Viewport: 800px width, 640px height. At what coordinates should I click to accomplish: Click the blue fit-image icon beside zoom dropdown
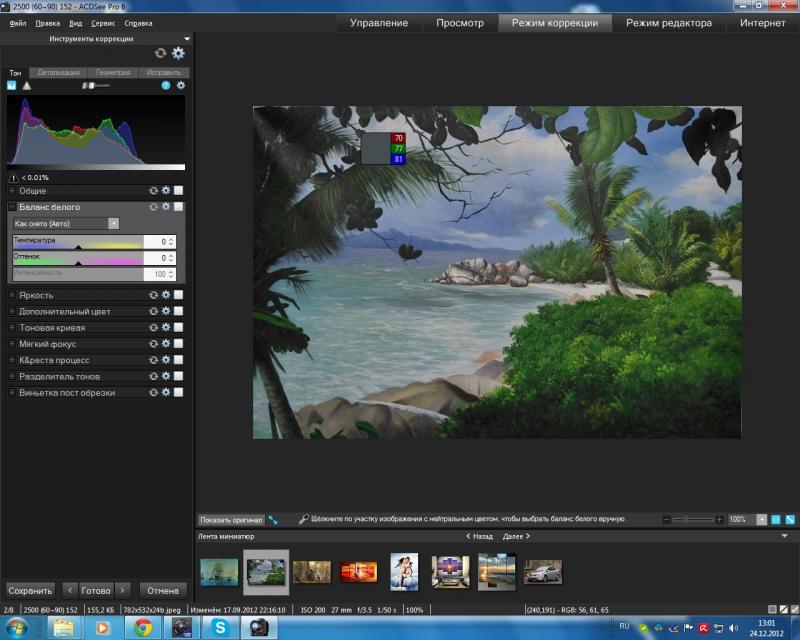776,520
